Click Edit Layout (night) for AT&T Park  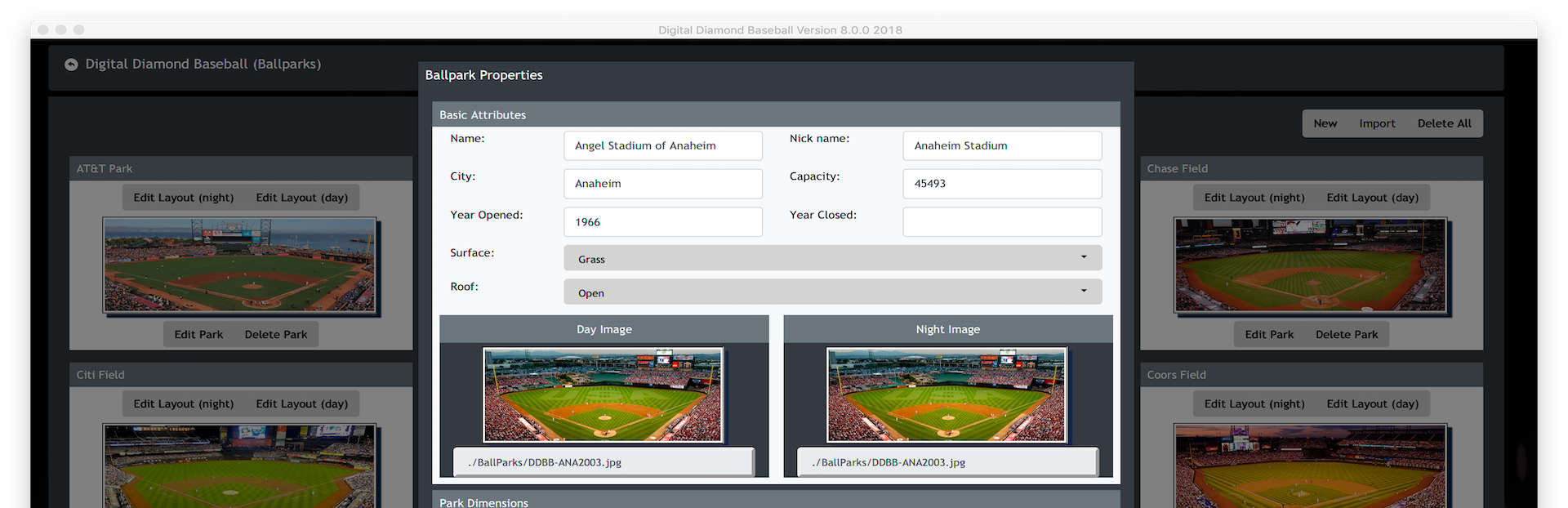(x=184, y=198)
